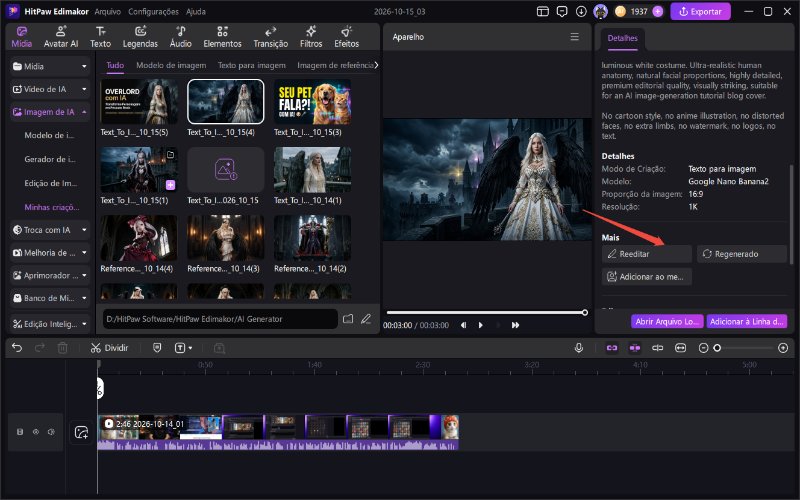This screenshot has height=500, width=800.
Task: Open the Arquivo menu
Action: click(108, 11)
